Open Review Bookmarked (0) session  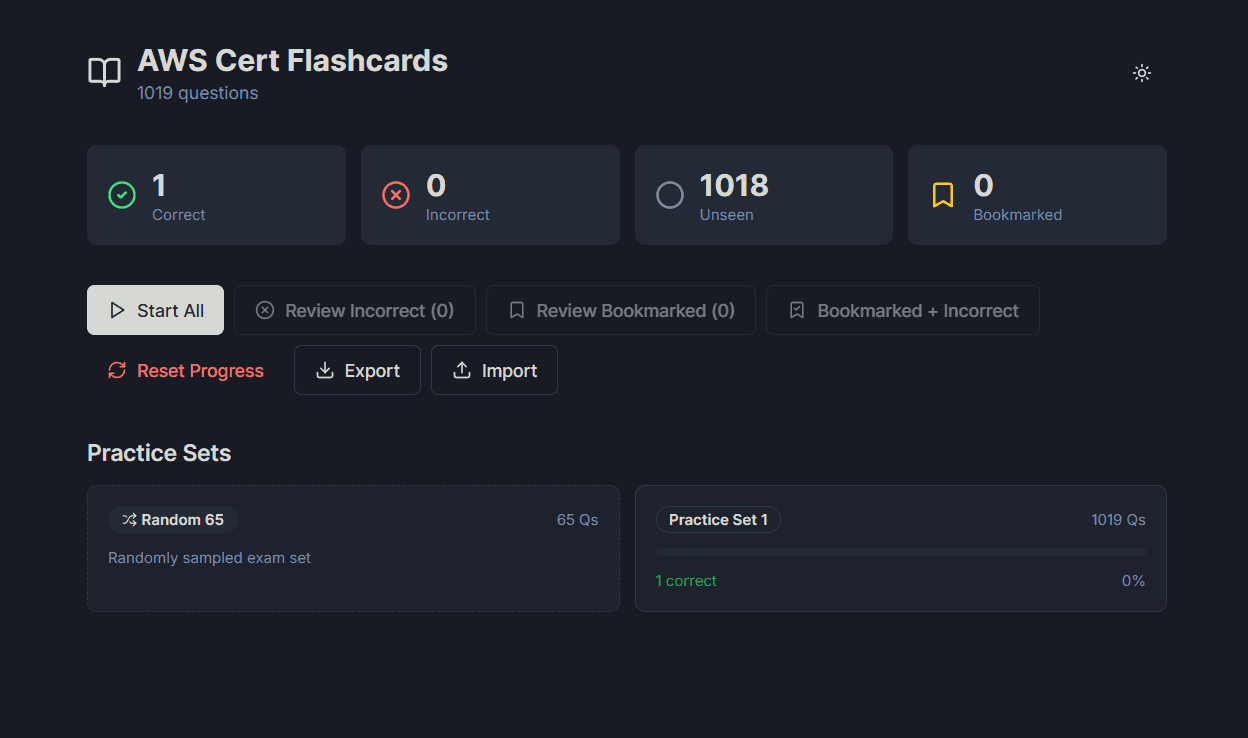pyautogui.click(x=620, y=310)
